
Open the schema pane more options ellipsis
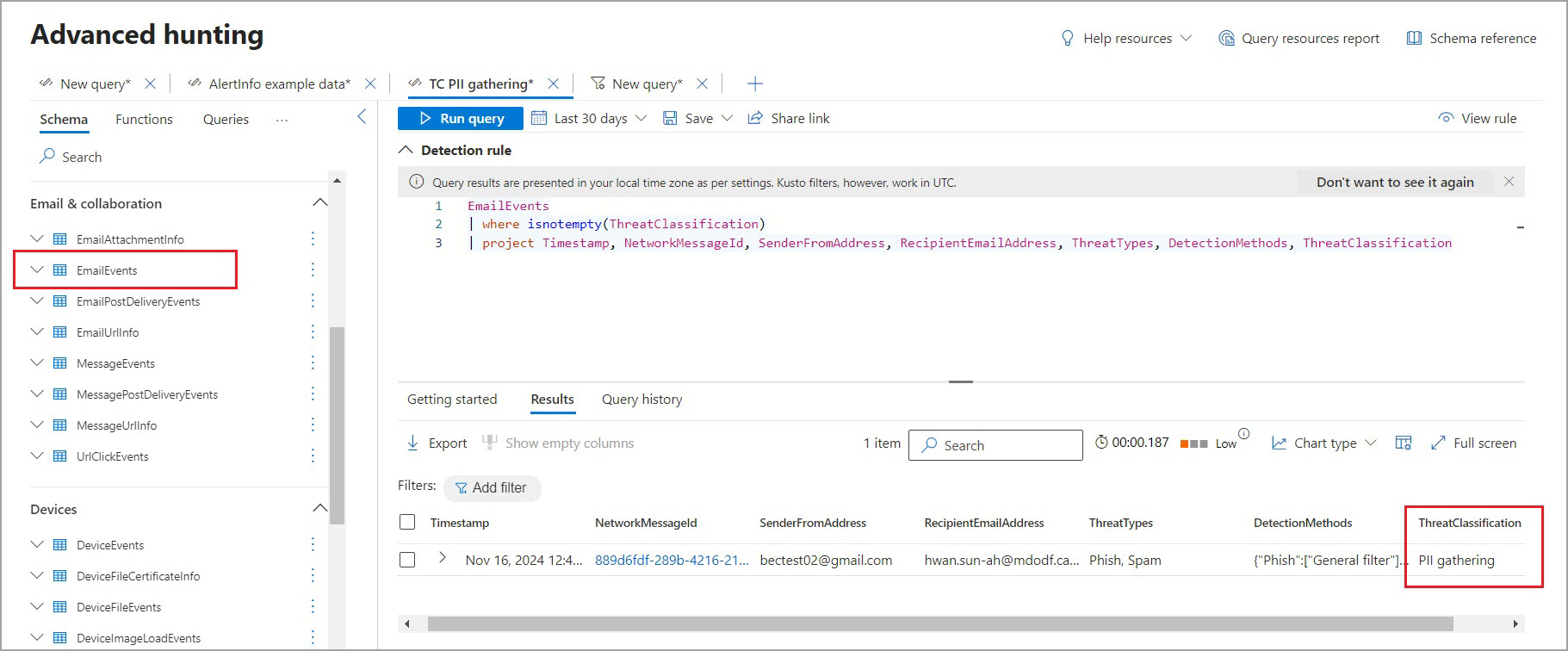pyautogui.click(x=282, y=120)
